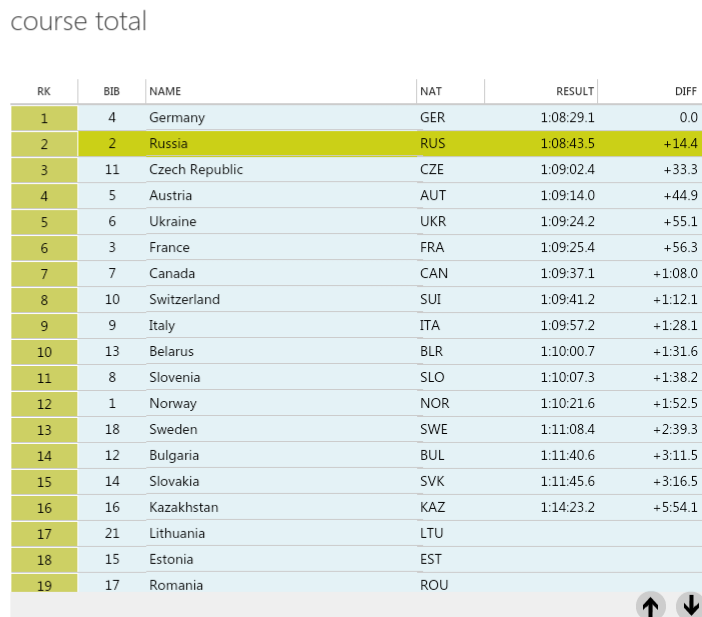Select the Ukraine result row
Screen dimensions: 702x617
(356, 222)
